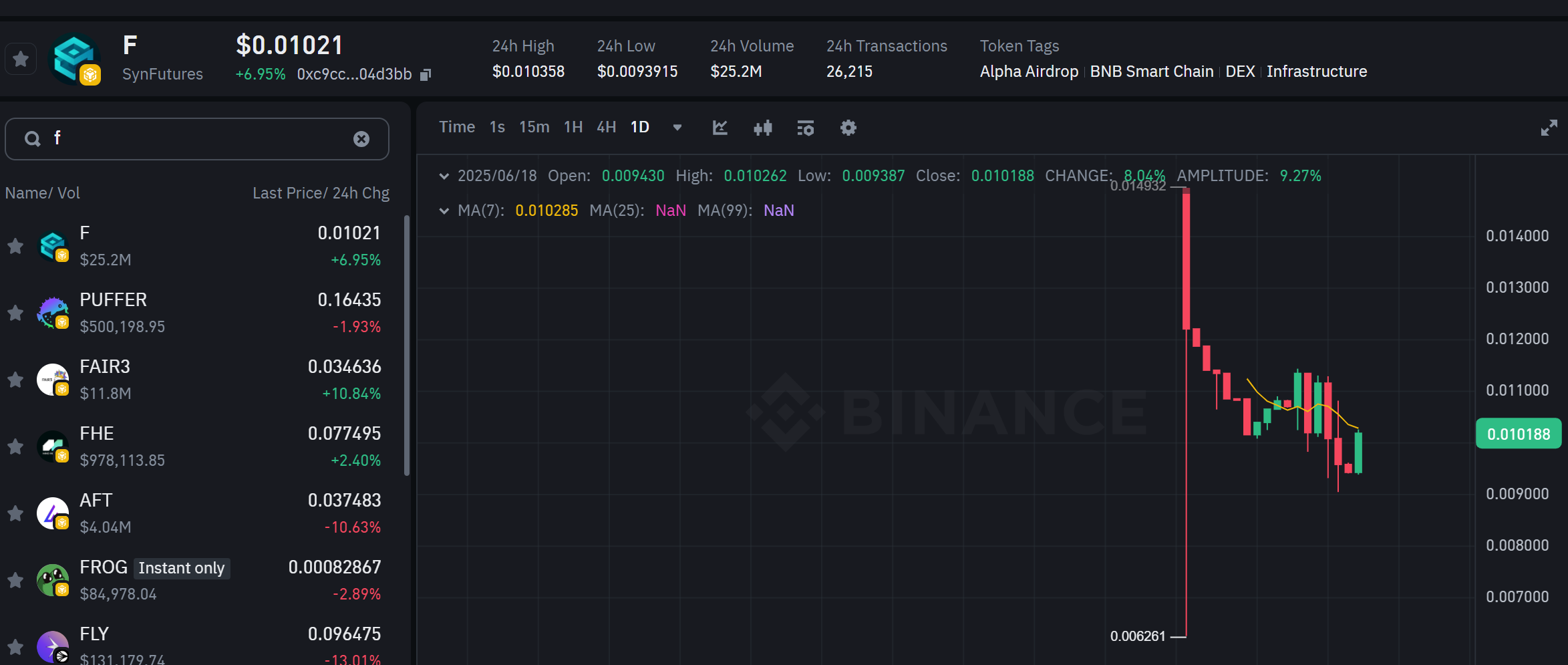This screenshot has height=665, width=1568.
Task: Select the FAIR3 volume $11.8M
Action: click(106, 394)
